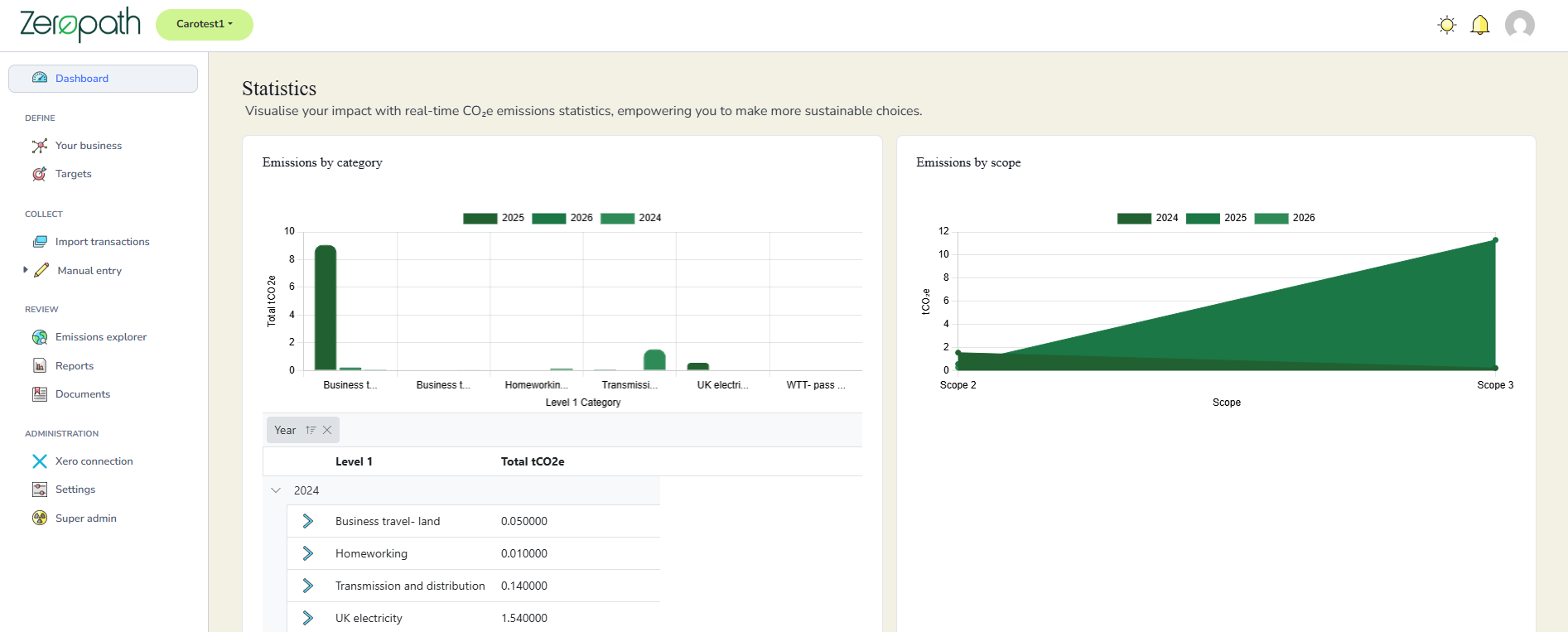Click the Xero connection X icon
The height and width of the screenshot is (632, 1568).
point(40,461)
